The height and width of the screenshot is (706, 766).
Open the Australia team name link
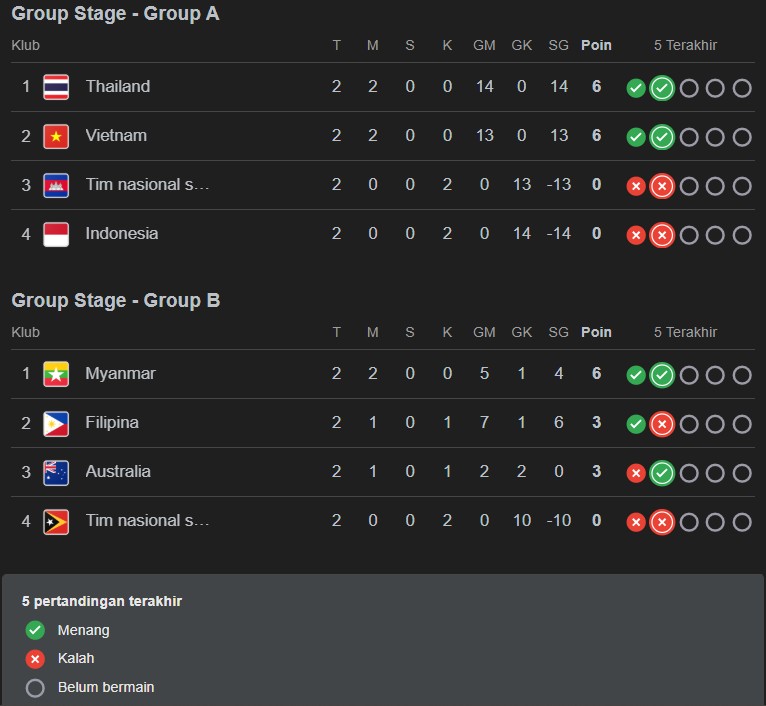[118, 472]
